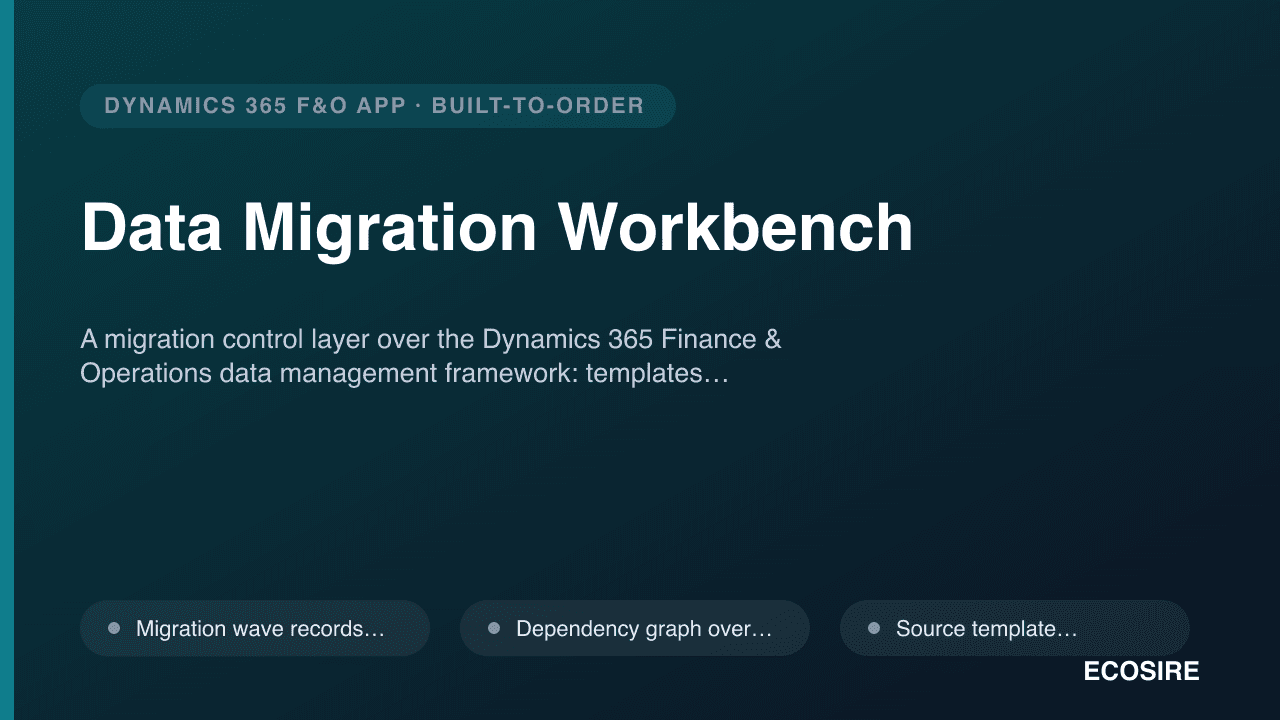The height and width of the screenshot is (720, 1280).
Task: Select the Data Migration Workbench heading
Action: click(x=497, y=228)
